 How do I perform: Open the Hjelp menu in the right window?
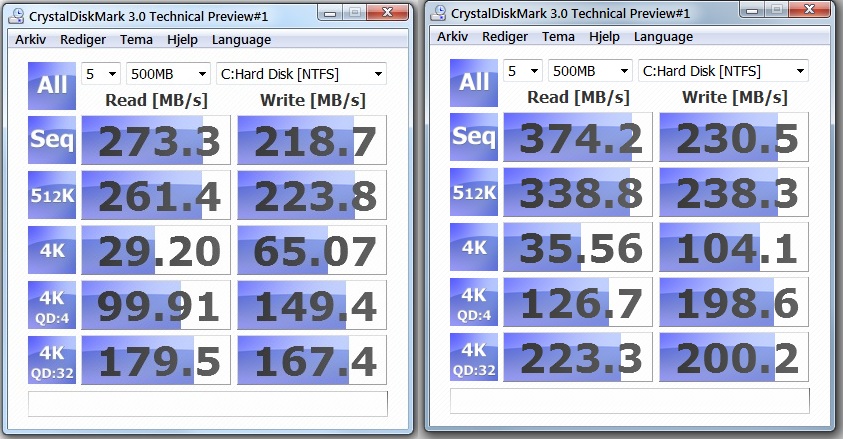click(604, 37)
